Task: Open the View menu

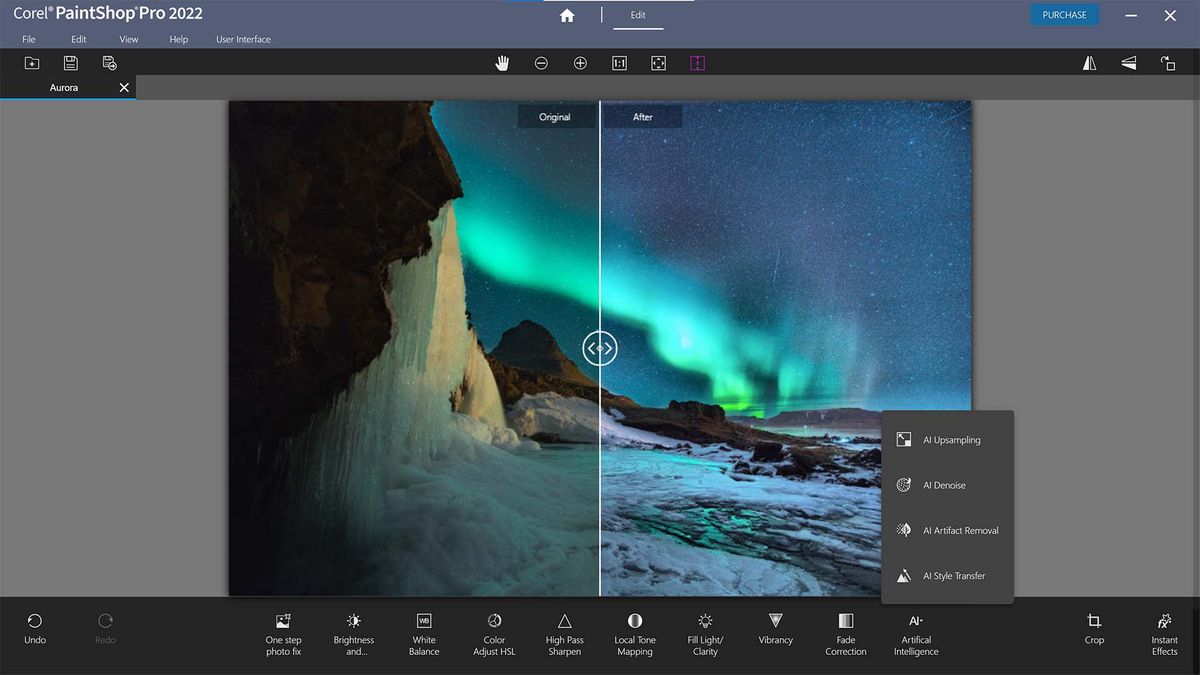Action: [x=128, y=39]
